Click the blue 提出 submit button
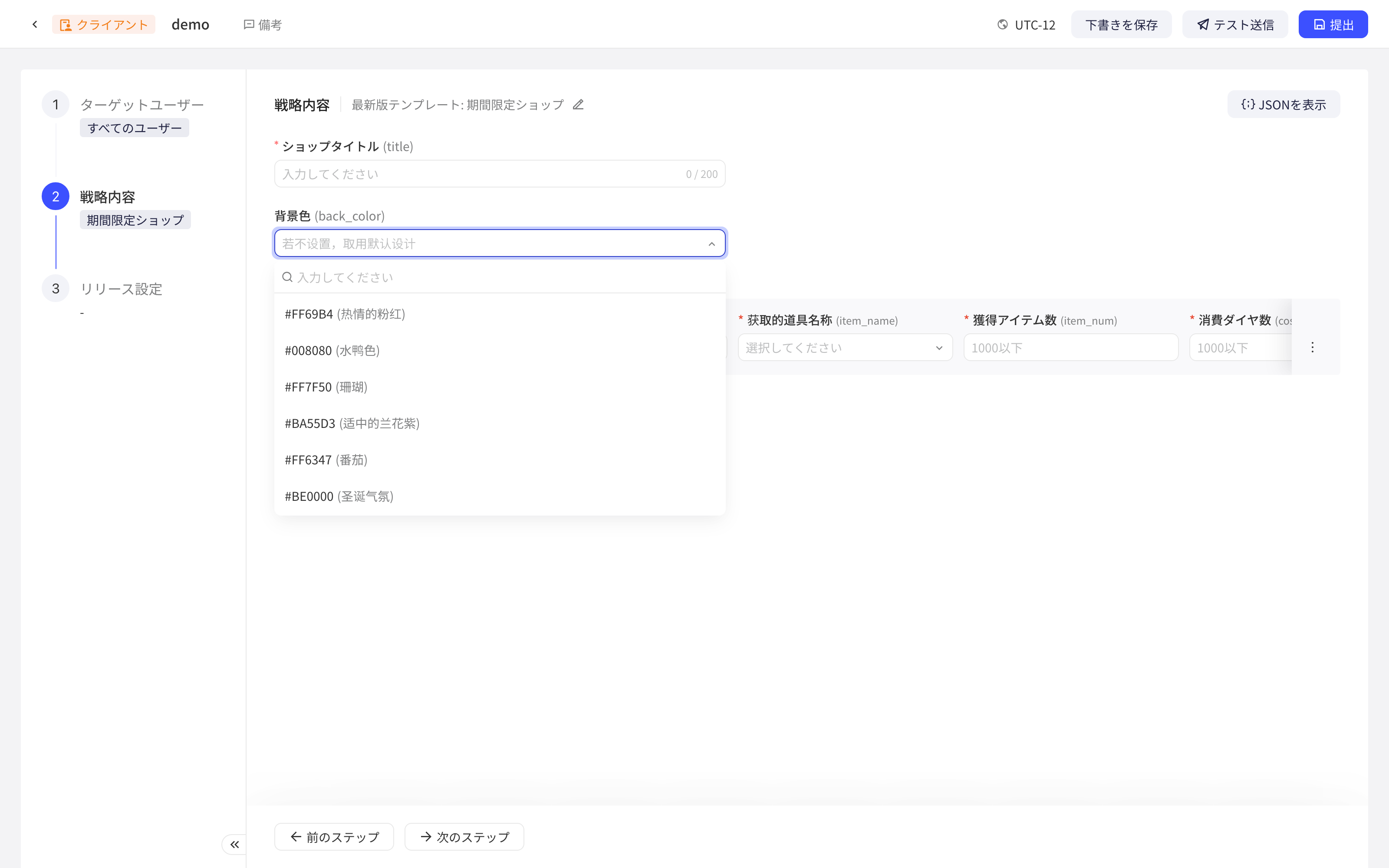 (1333, 25)
